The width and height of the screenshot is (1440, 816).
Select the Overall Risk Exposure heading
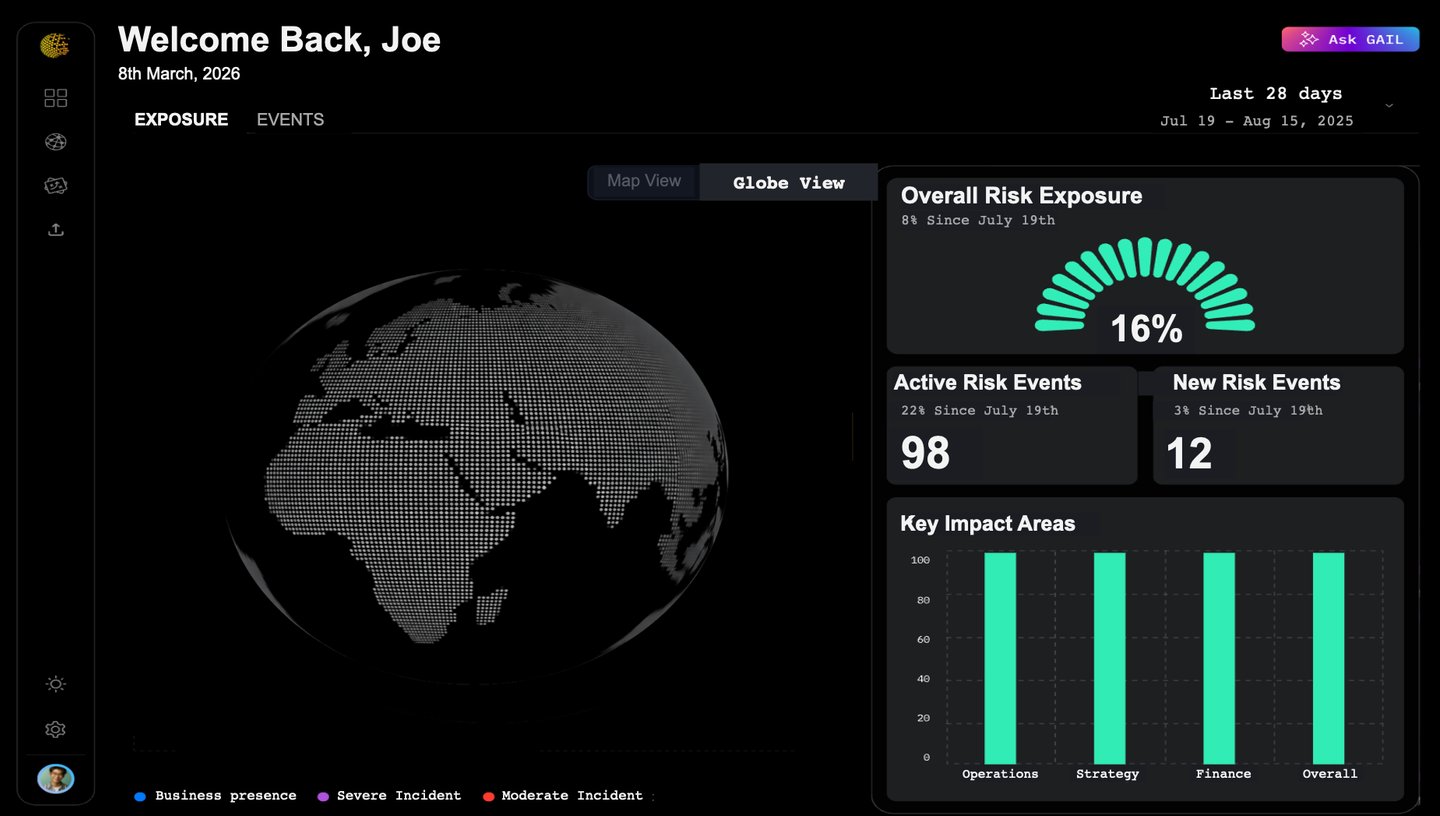(1021, 196)
